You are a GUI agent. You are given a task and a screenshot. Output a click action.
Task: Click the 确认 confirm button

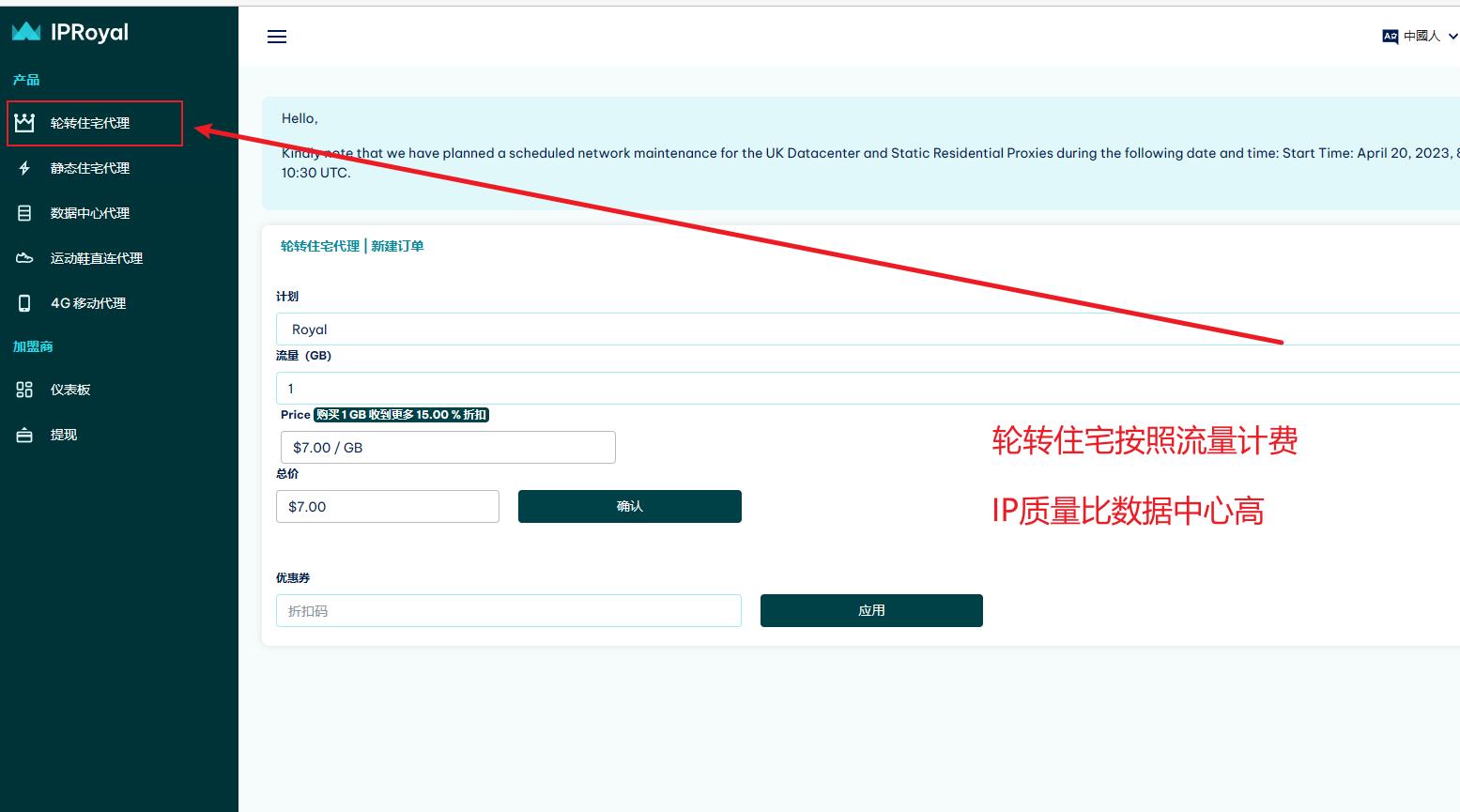pos(630,507)
